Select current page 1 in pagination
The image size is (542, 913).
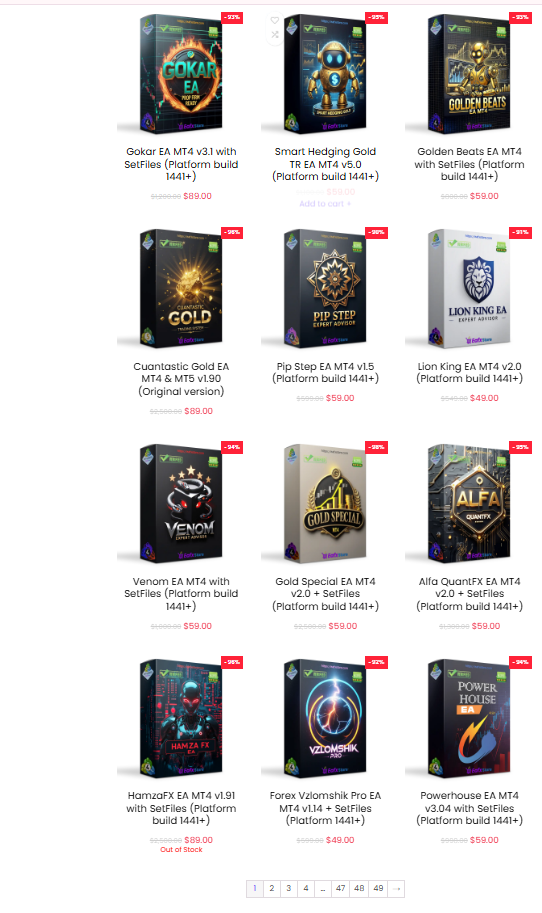point(254,889)
